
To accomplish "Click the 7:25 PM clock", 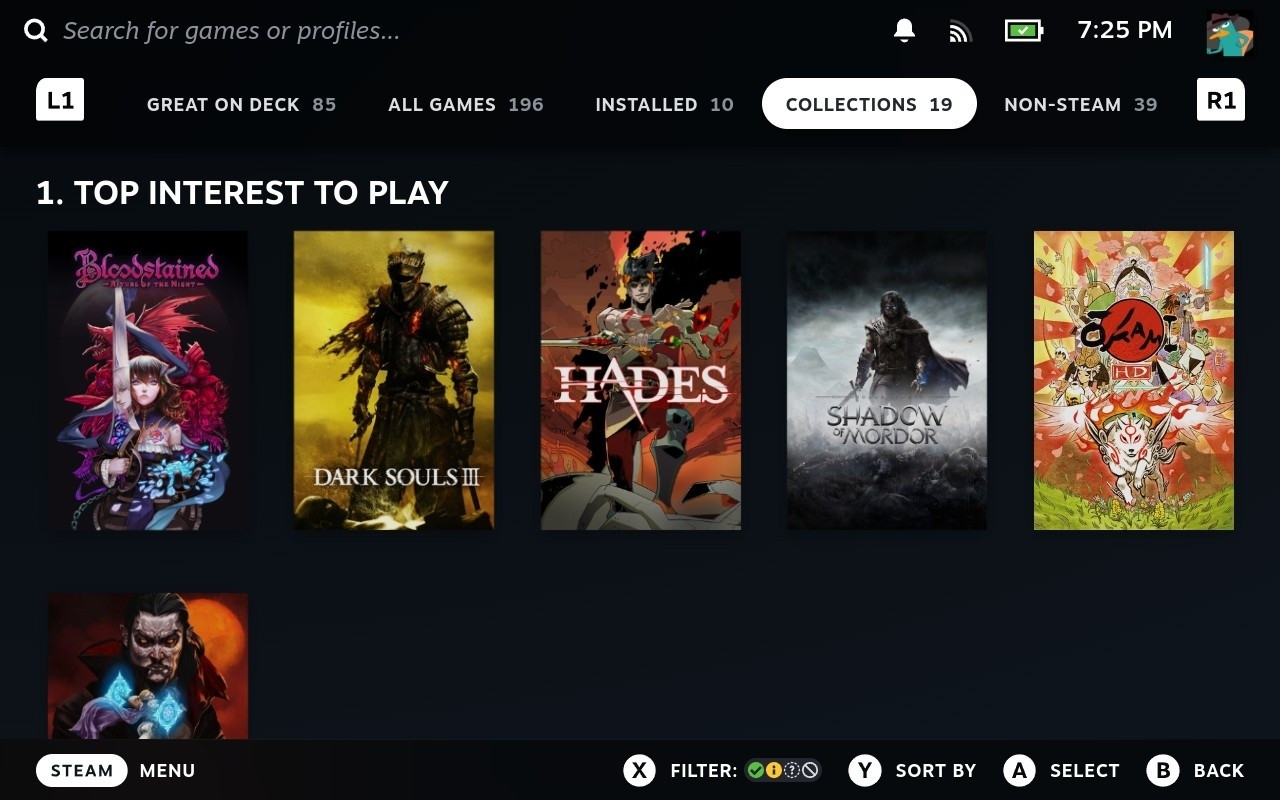I will tap(1125, 31).
